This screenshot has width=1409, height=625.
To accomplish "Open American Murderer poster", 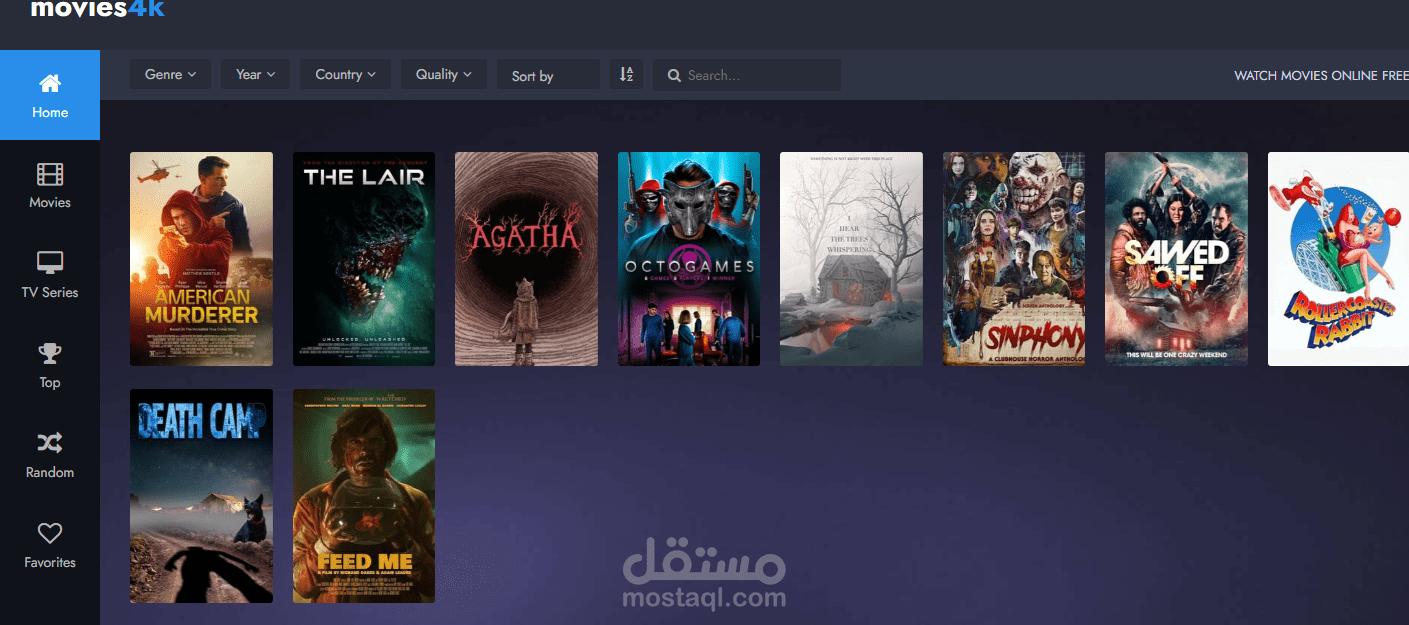I will [201, 259].
